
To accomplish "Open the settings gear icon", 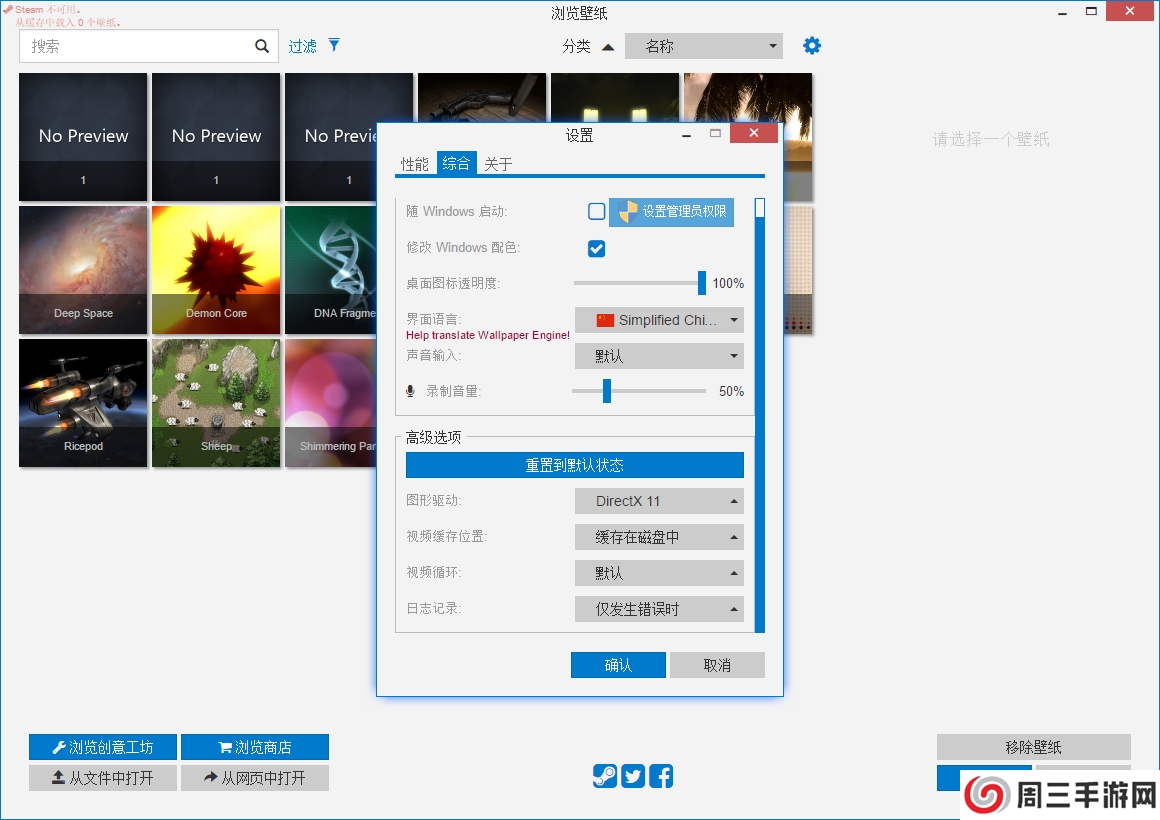I will pyautogui.click(x=811, y=45).
